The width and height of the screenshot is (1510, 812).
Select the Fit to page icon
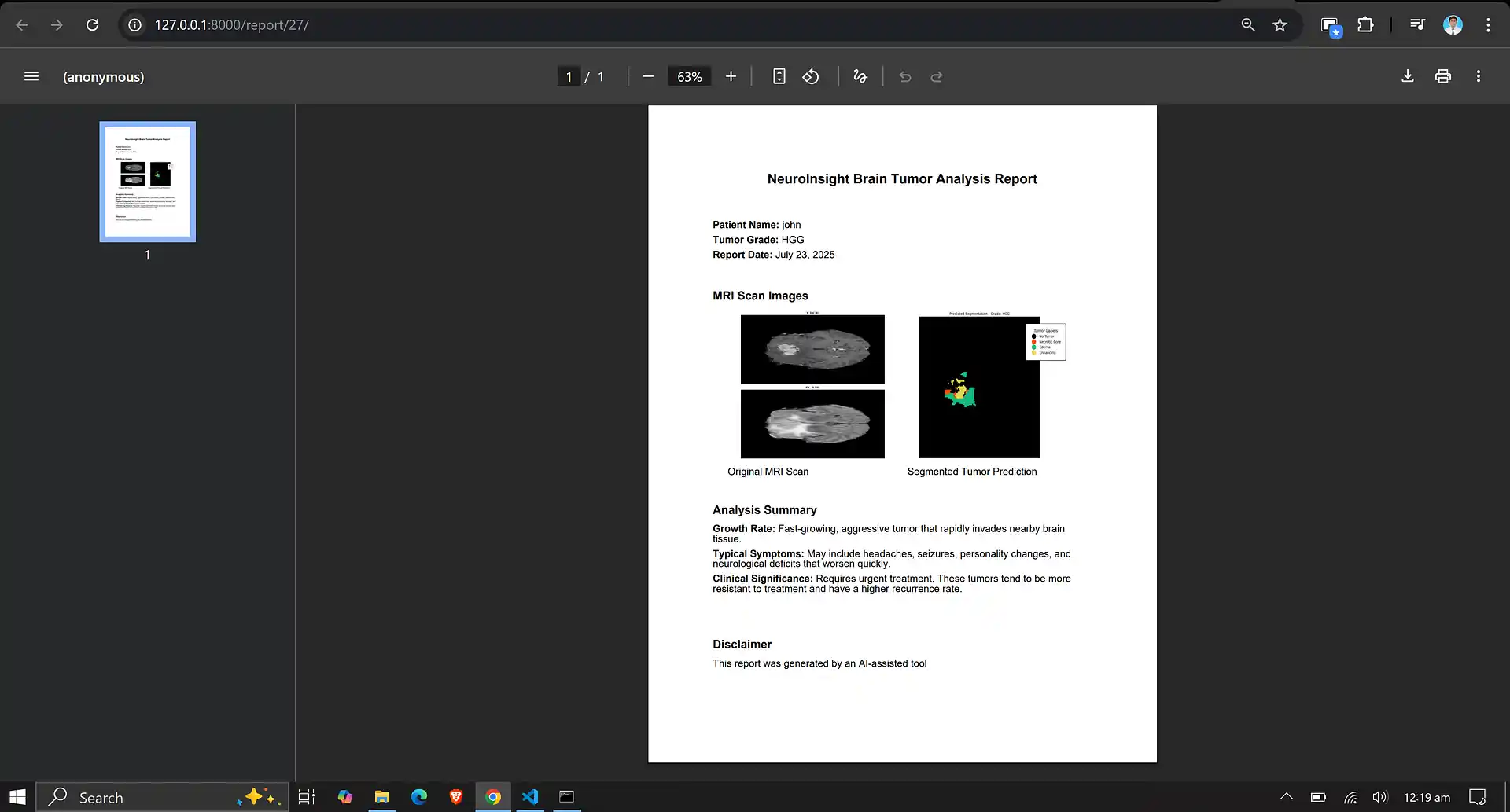[x=779, y=76]
